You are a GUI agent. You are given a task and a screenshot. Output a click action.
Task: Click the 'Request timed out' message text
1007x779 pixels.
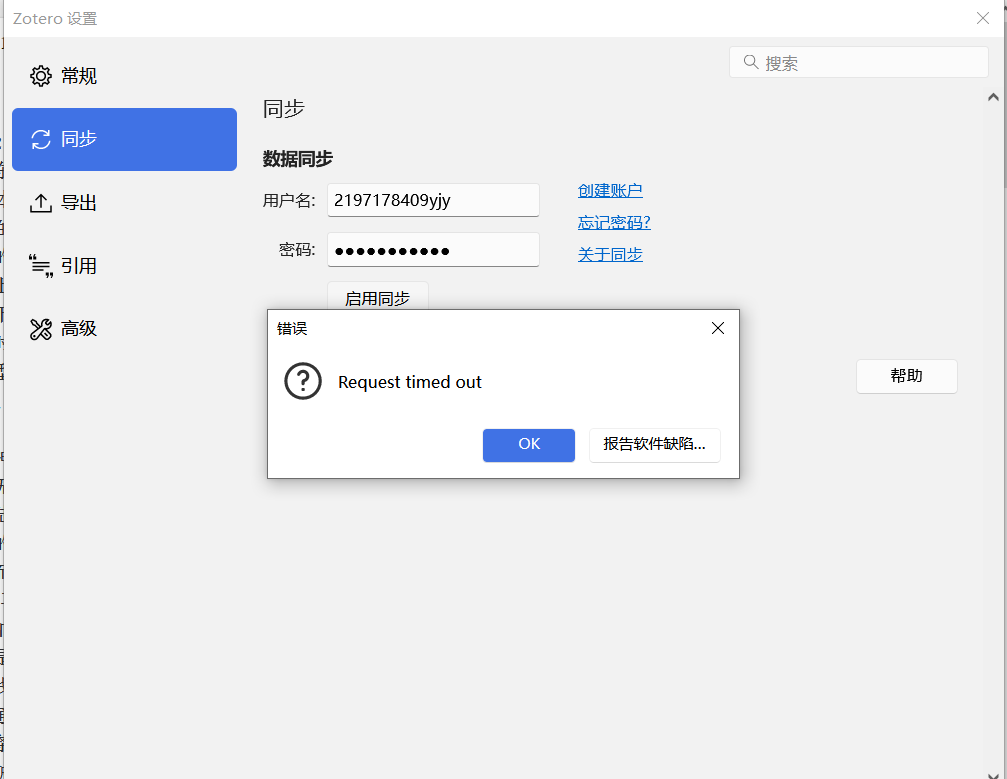click(x=410, y=382)
